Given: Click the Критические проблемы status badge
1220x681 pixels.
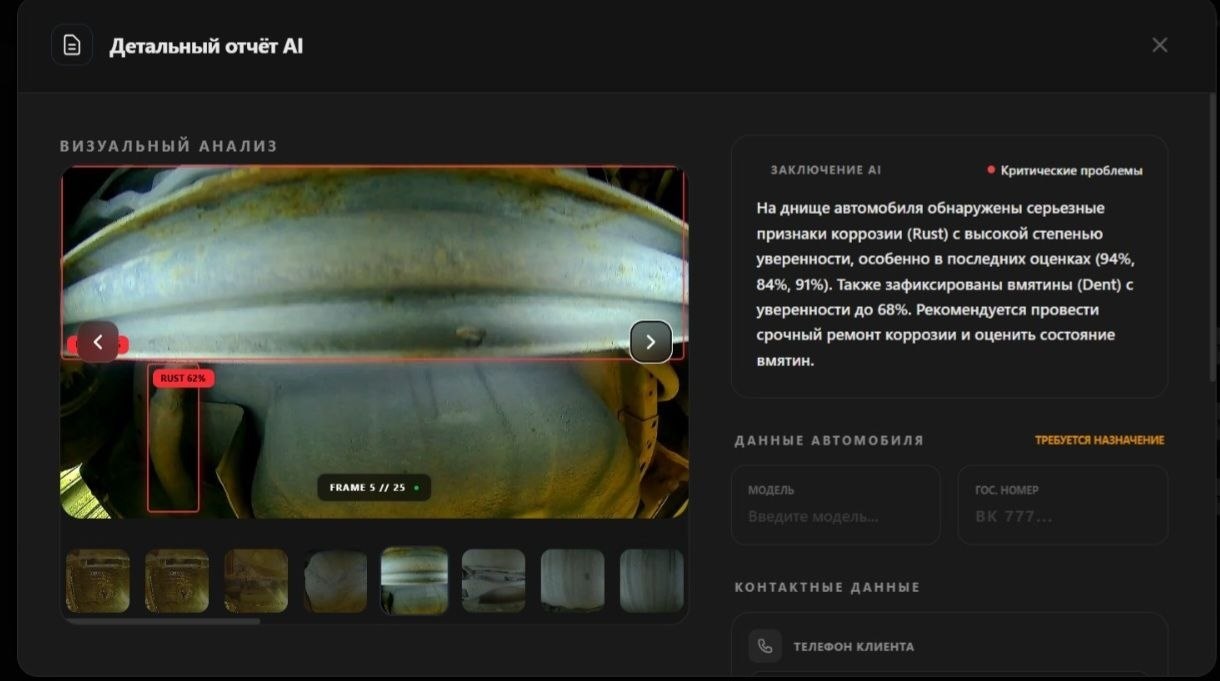Looking at the screenshot, I should [1065, 171].
